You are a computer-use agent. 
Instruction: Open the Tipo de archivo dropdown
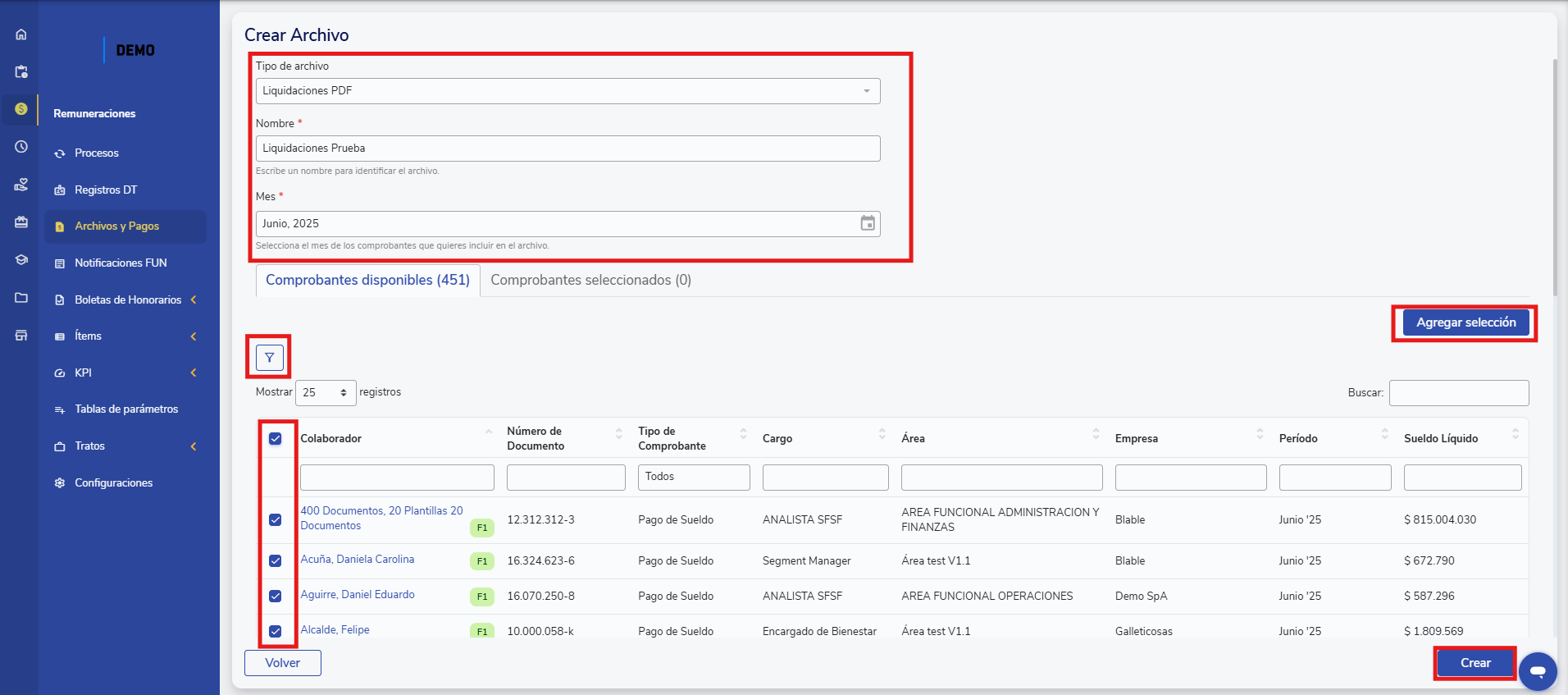click(567, 91)
